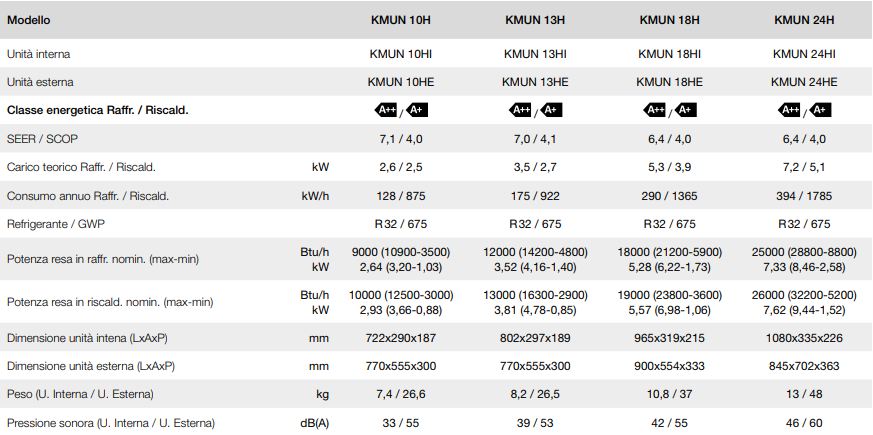Select the A++ badge in KMUN 24H column
873x435 pixels.
pyautogui.click(x=789, y=110)
